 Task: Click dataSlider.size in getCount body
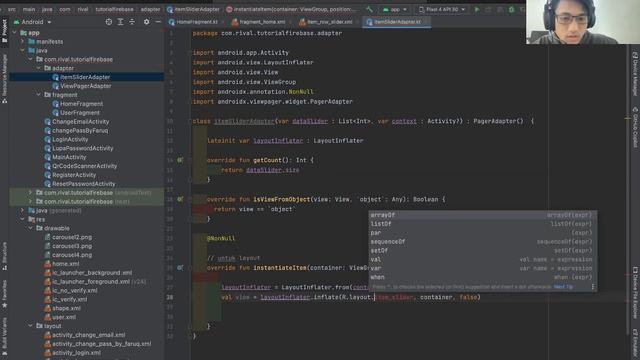pyautogui.click(x=273, y=170)
